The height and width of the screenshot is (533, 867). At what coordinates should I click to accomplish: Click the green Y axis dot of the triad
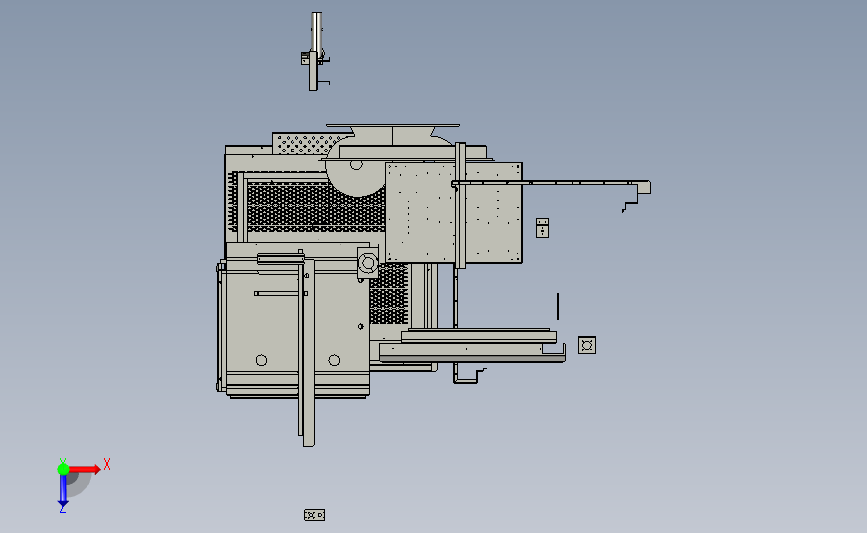(63, 469)
